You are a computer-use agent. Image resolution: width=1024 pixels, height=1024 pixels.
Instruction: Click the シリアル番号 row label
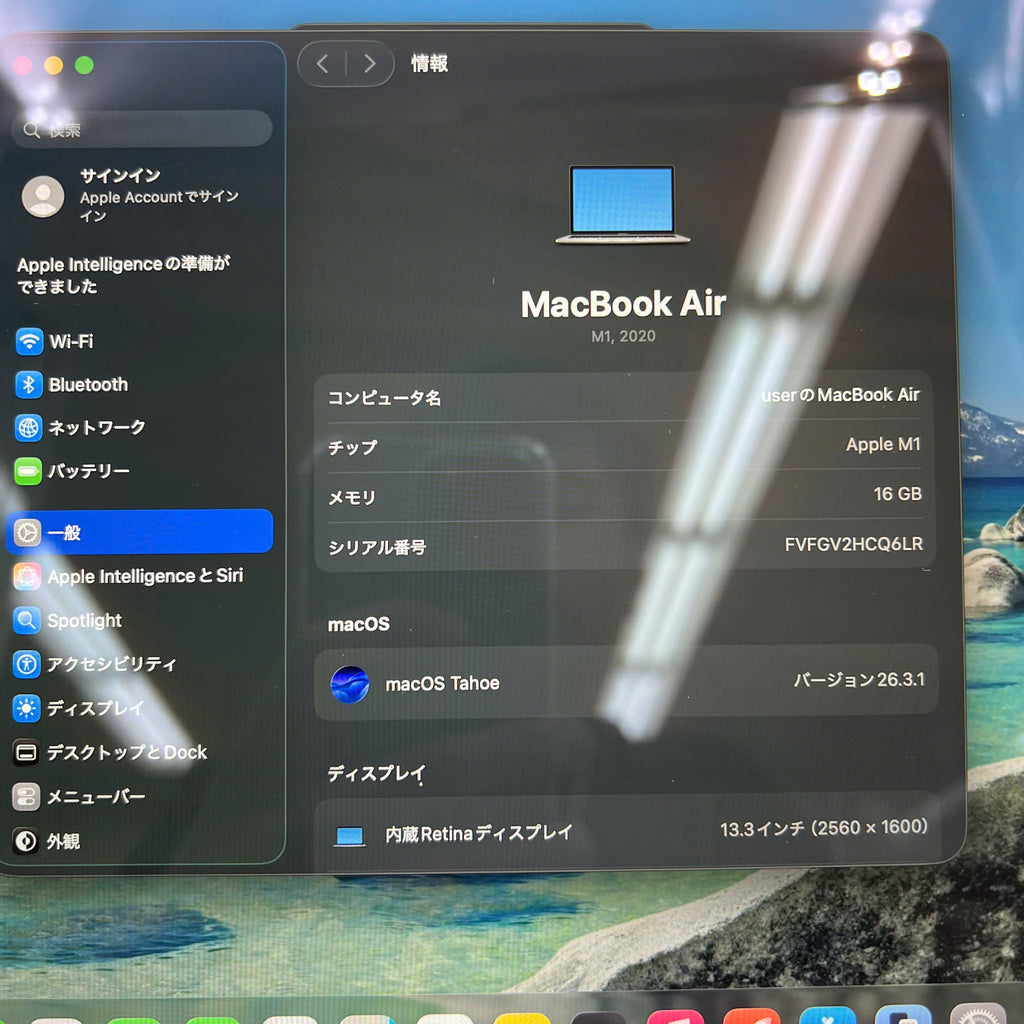click(x=377, y=547)
